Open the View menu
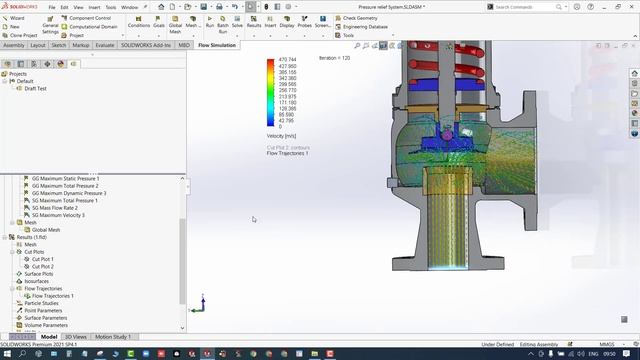The width and height of the screenshot is (640, 360). click(x=78, y=7)
